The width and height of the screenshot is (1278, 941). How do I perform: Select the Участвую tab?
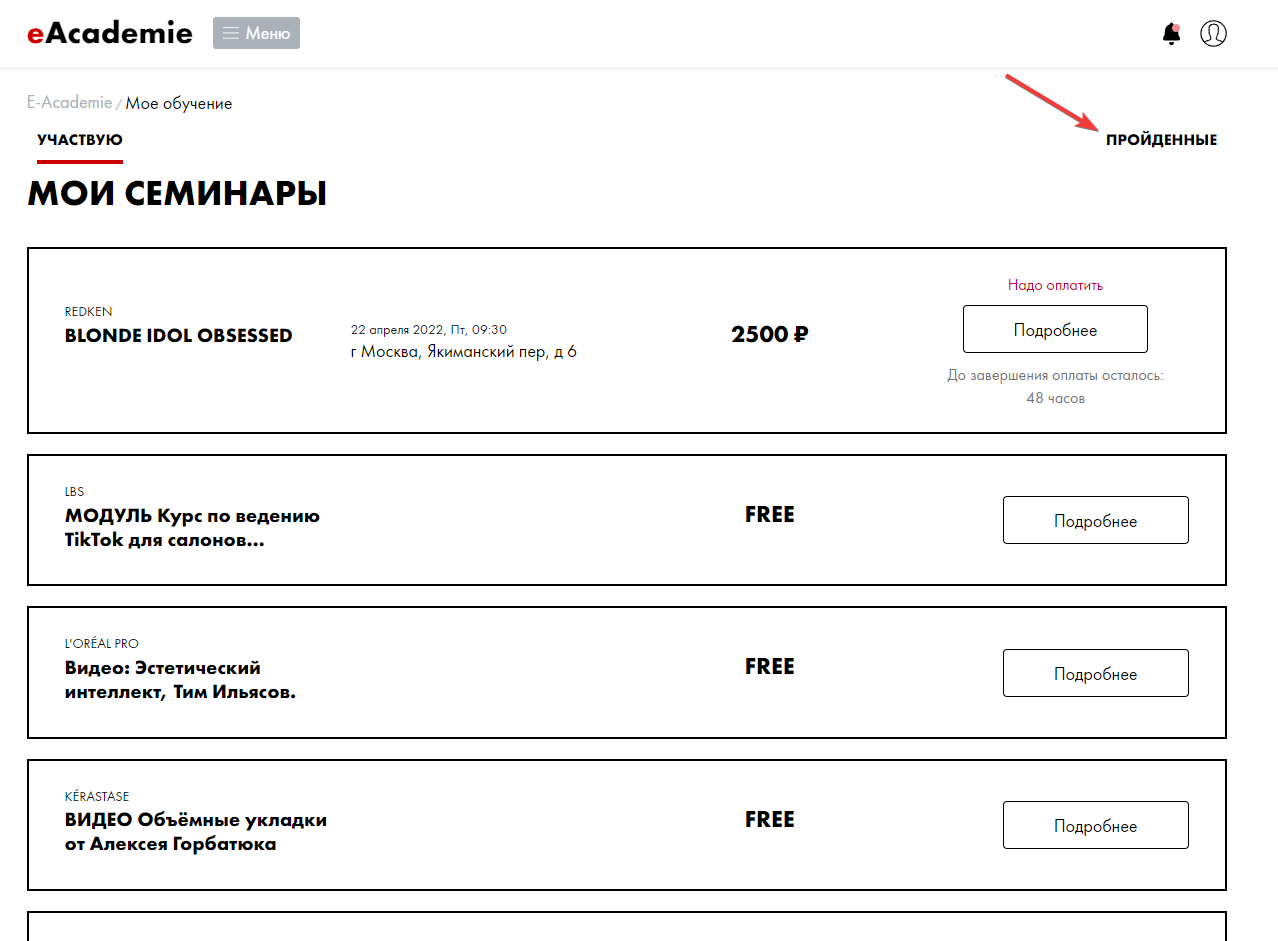coord(80,140)
